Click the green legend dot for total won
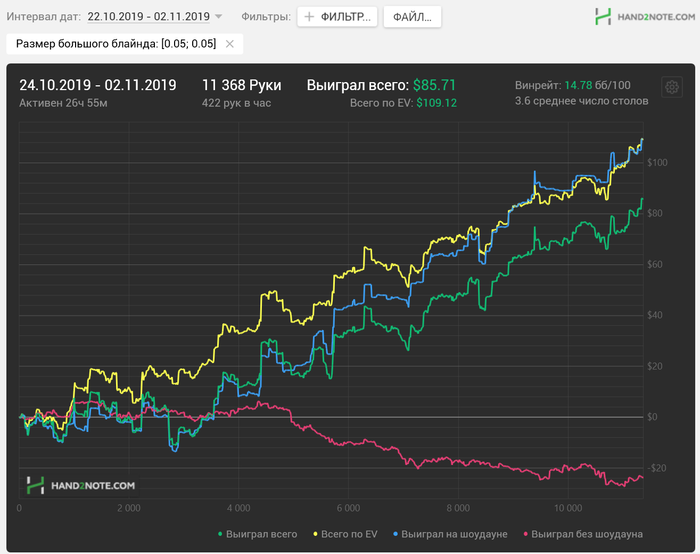 coord(220,534)
